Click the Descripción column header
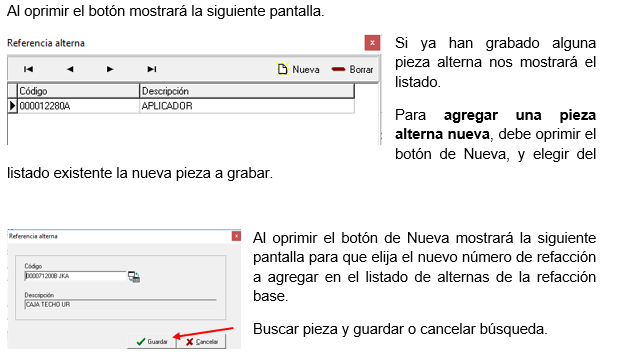Image resolution: width=642 pixels, height=360 pixels. pyautogui.click(x=246, y=91)
